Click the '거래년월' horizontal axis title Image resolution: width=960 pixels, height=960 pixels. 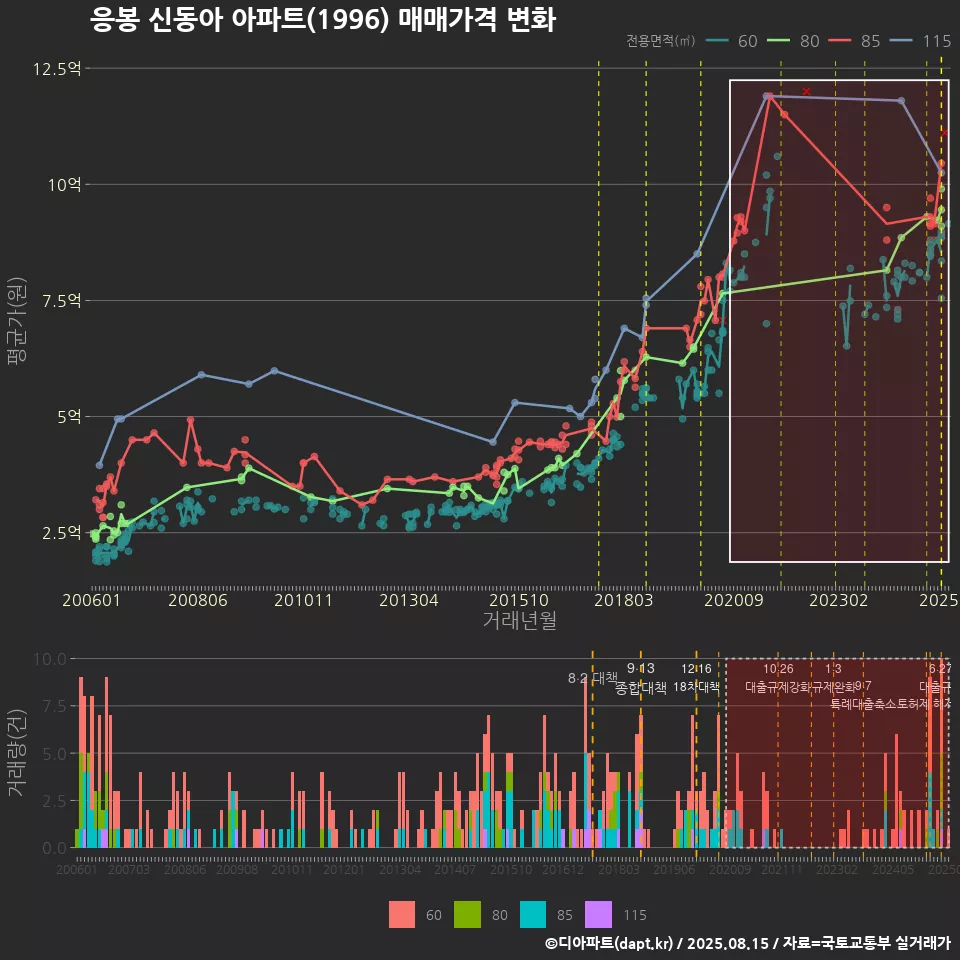point(520,620)
